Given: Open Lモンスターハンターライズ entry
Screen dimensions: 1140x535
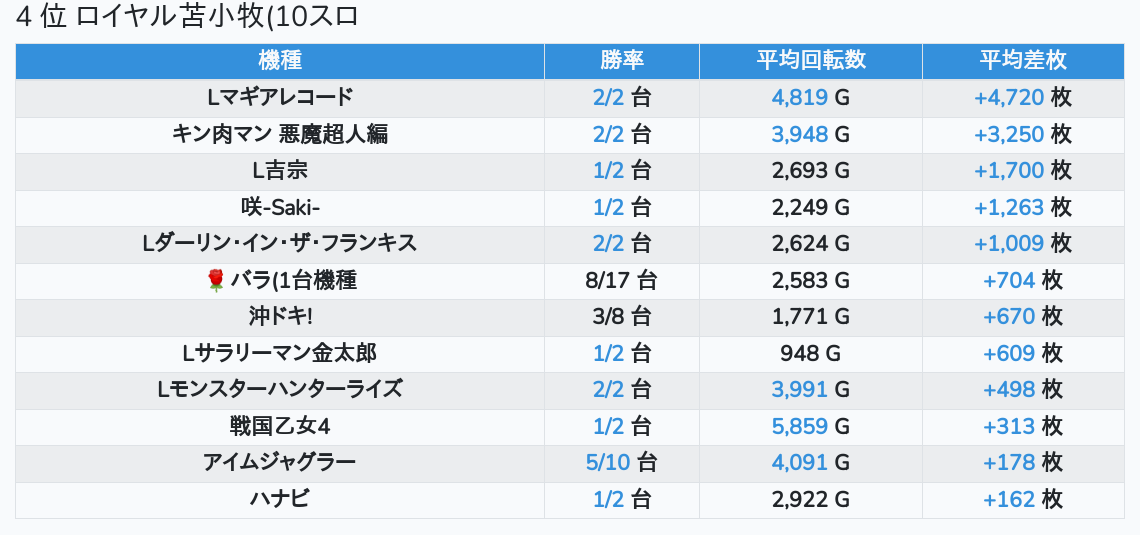Looking at the screenshot, I should (279, 390).
